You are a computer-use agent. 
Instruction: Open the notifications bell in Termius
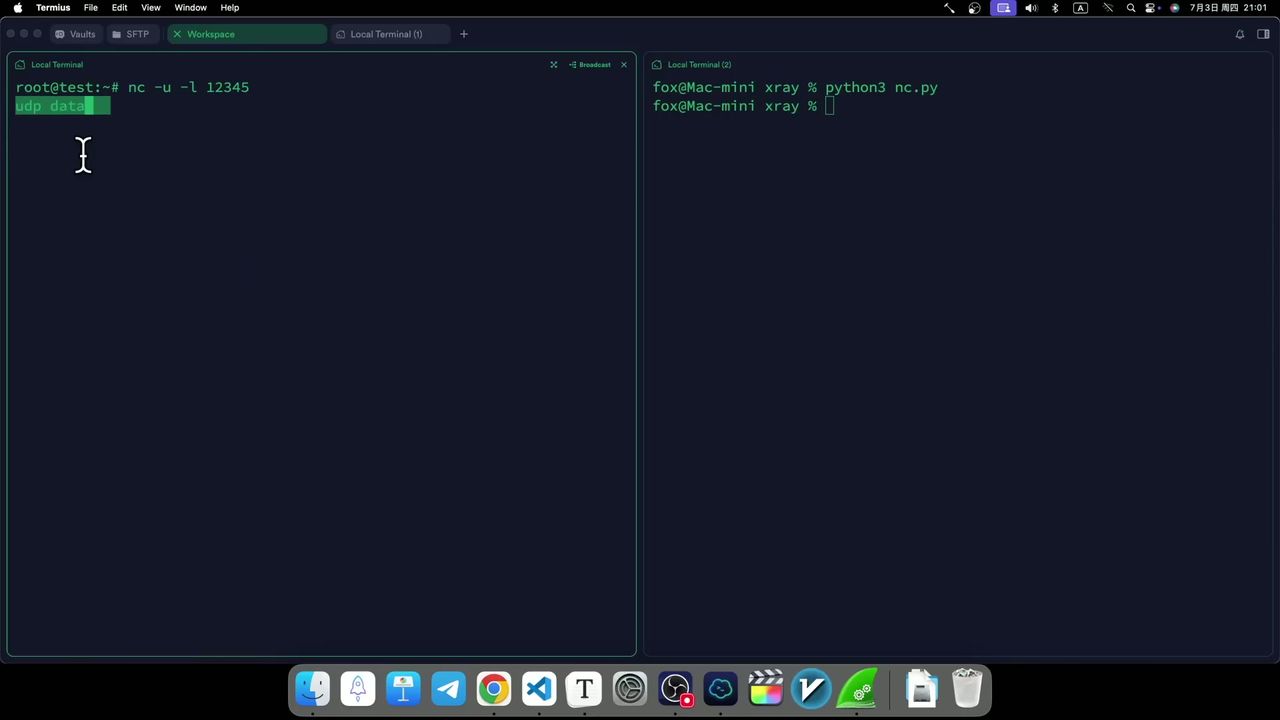coord(1239,34)
